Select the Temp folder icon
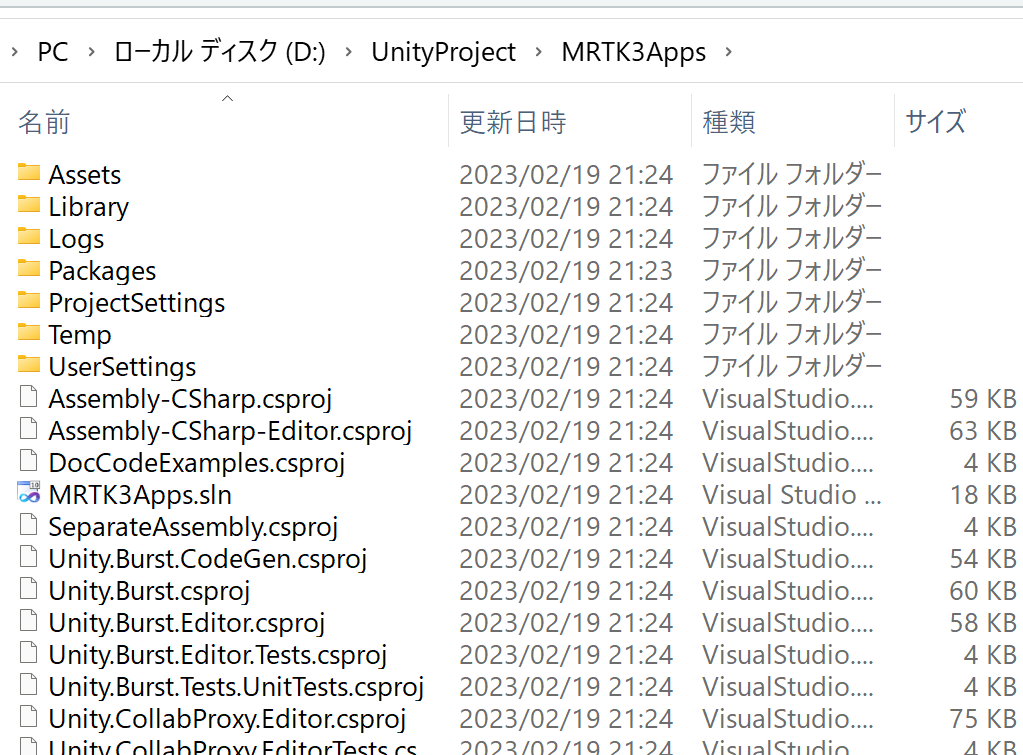1023x755 pixels. click(29, 333)
